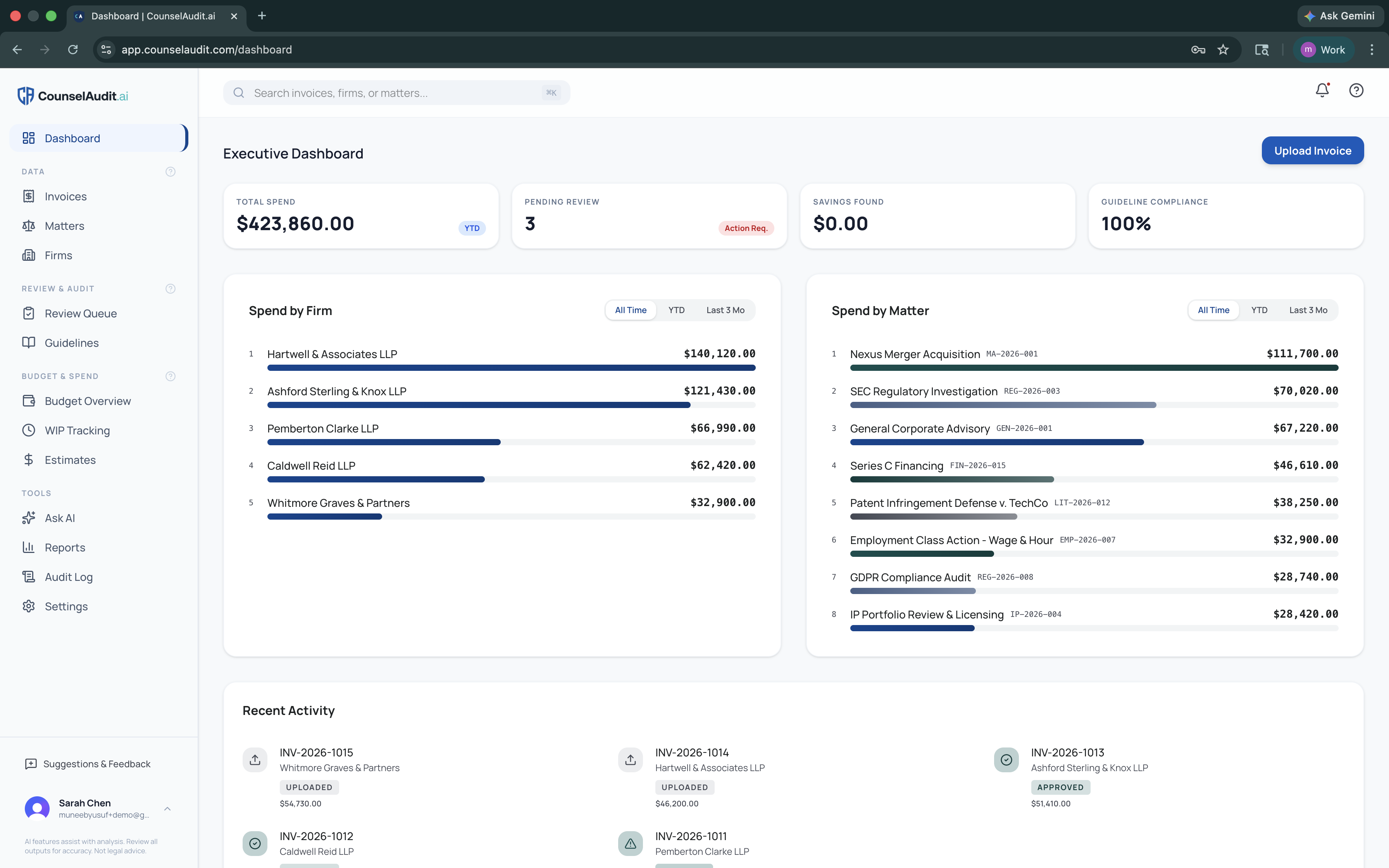Select the Matters icon in sidebar

pos(29,226)
